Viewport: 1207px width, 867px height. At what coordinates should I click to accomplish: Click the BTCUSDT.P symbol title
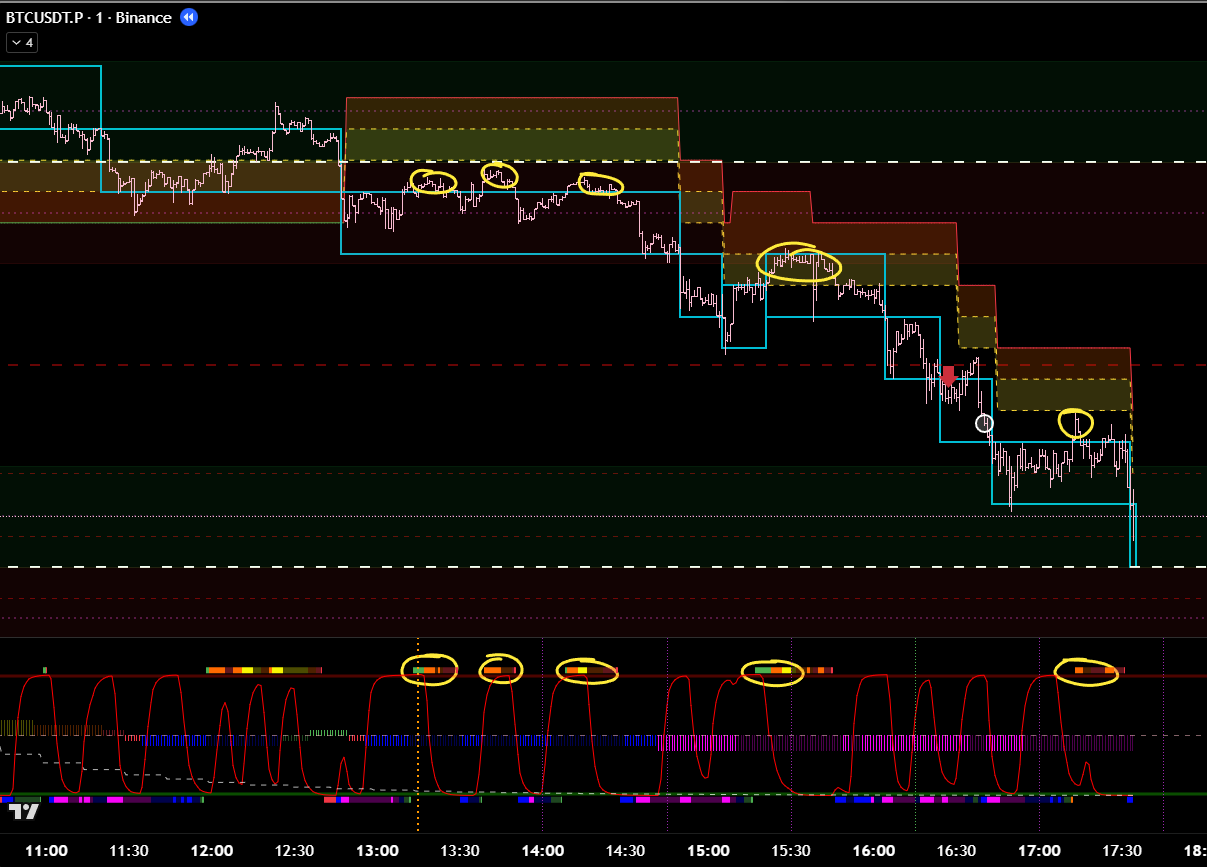tap(44, 17)
